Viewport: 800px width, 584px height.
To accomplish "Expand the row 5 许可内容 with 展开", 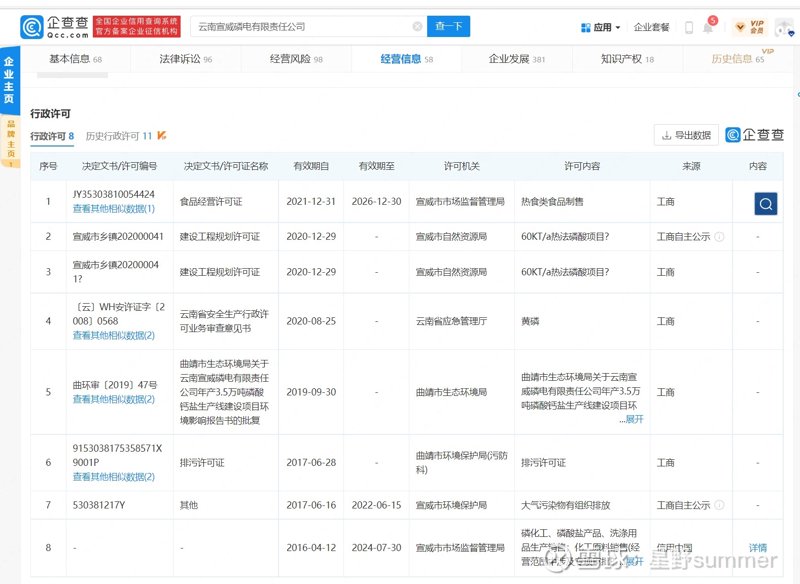I will click(x=635, y=419).
